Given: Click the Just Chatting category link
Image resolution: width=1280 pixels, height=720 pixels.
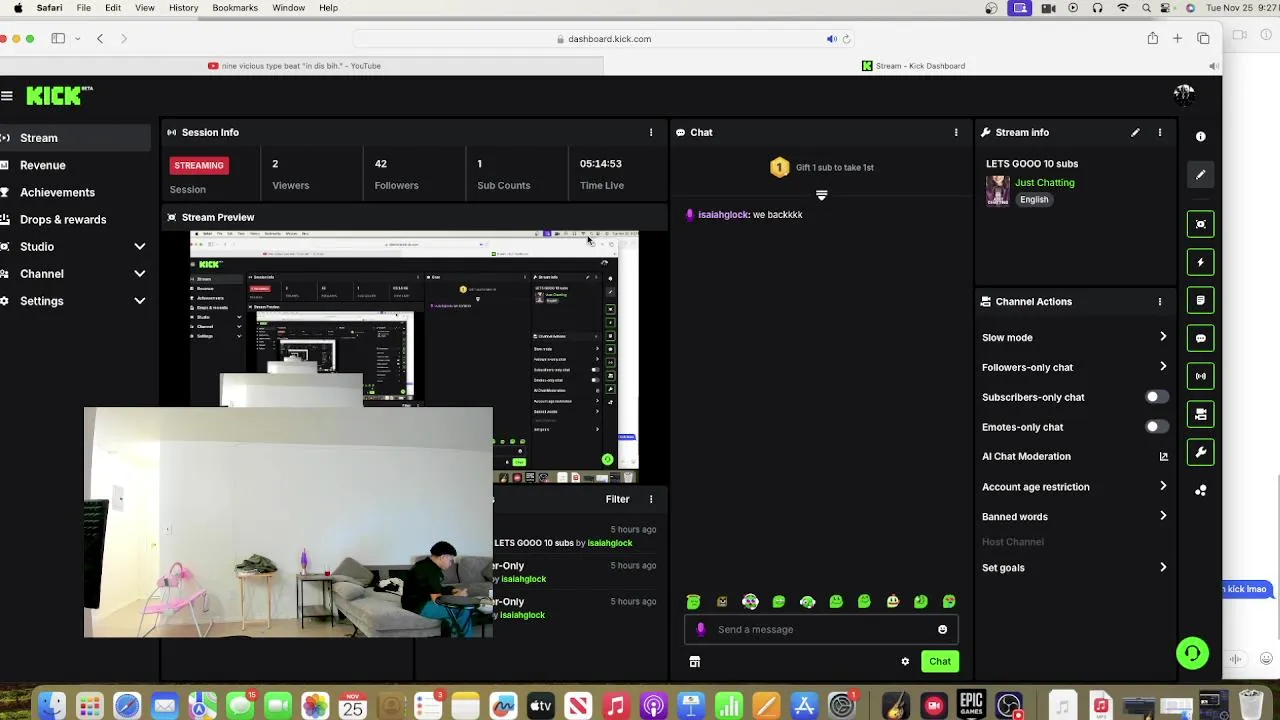Looking at the screenshot, I should coord(1045,183).
